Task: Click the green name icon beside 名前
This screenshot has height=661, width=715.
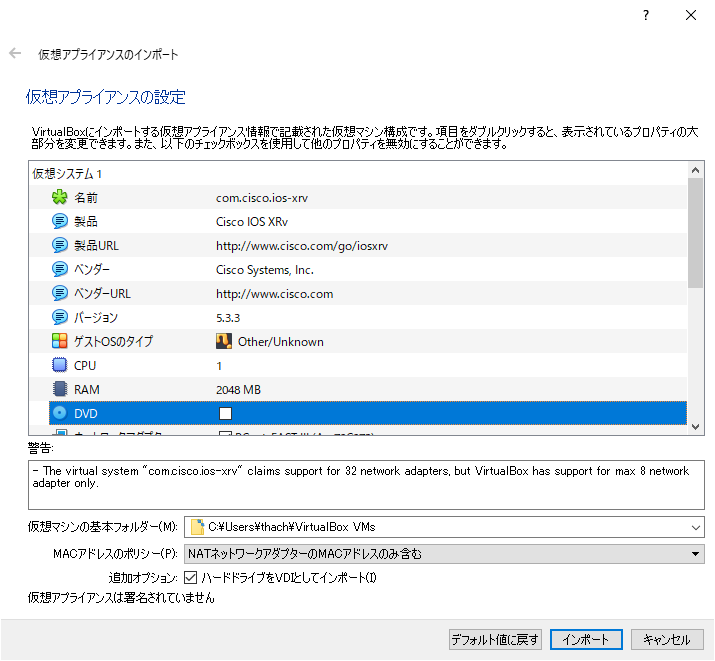Action: (59, 197)
